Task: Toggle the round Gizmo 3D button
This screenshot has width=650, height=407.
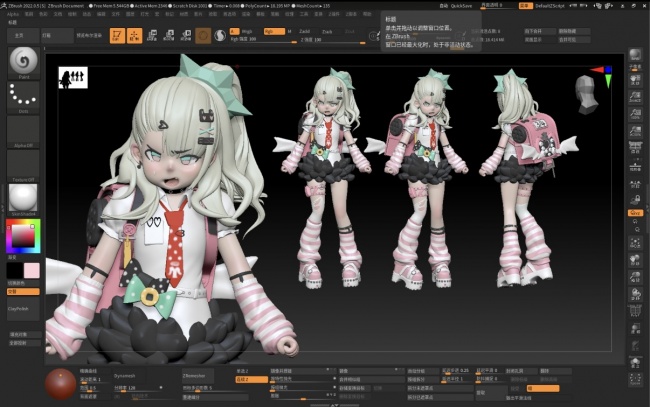Action: pos(203,36)
